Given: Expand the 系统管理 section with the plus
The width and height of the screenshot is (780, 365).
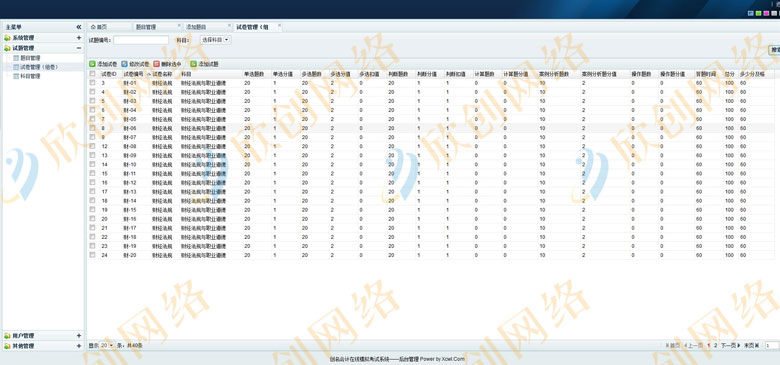Looking at the screenshot, I should tap(79, 38).
